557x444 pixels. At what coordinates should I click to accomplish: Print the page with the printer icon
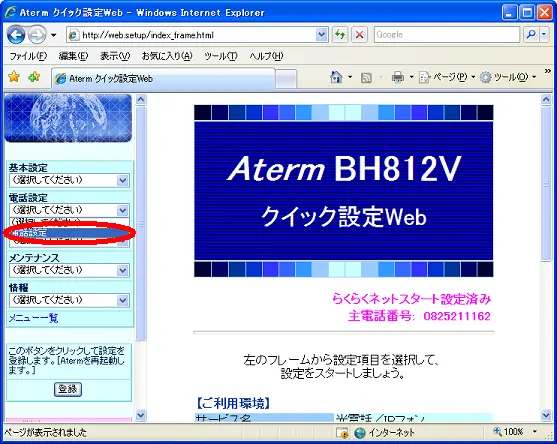[398, 77]
